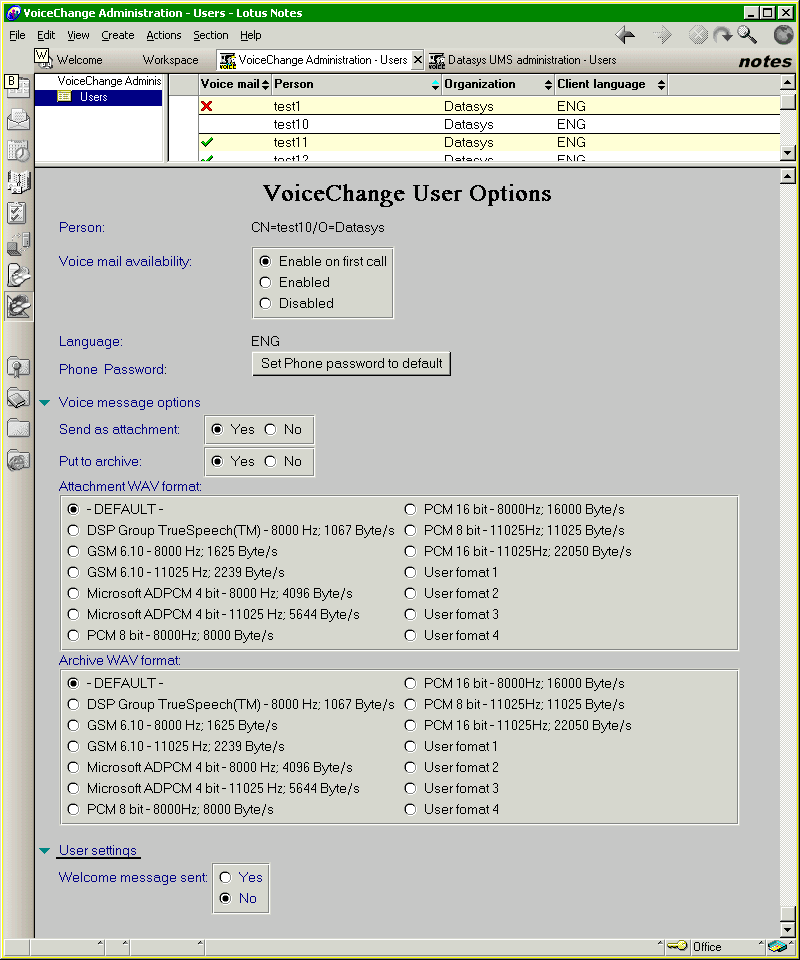Open the View menu
The height and width of the screenshot is (960, 800).
[x=78, y=35]
